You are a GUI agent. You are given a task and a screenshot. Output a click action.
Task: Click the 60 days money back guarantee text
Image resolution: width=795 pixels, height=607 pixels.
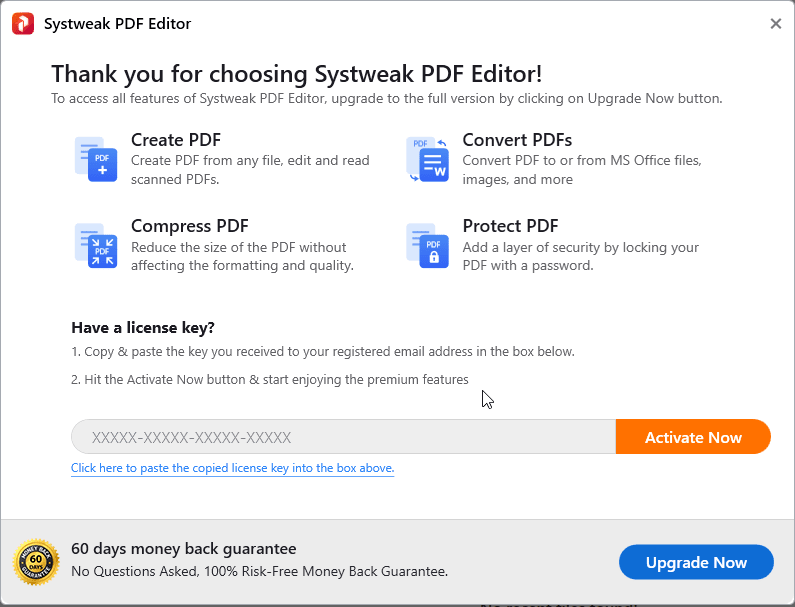[184, 549]
